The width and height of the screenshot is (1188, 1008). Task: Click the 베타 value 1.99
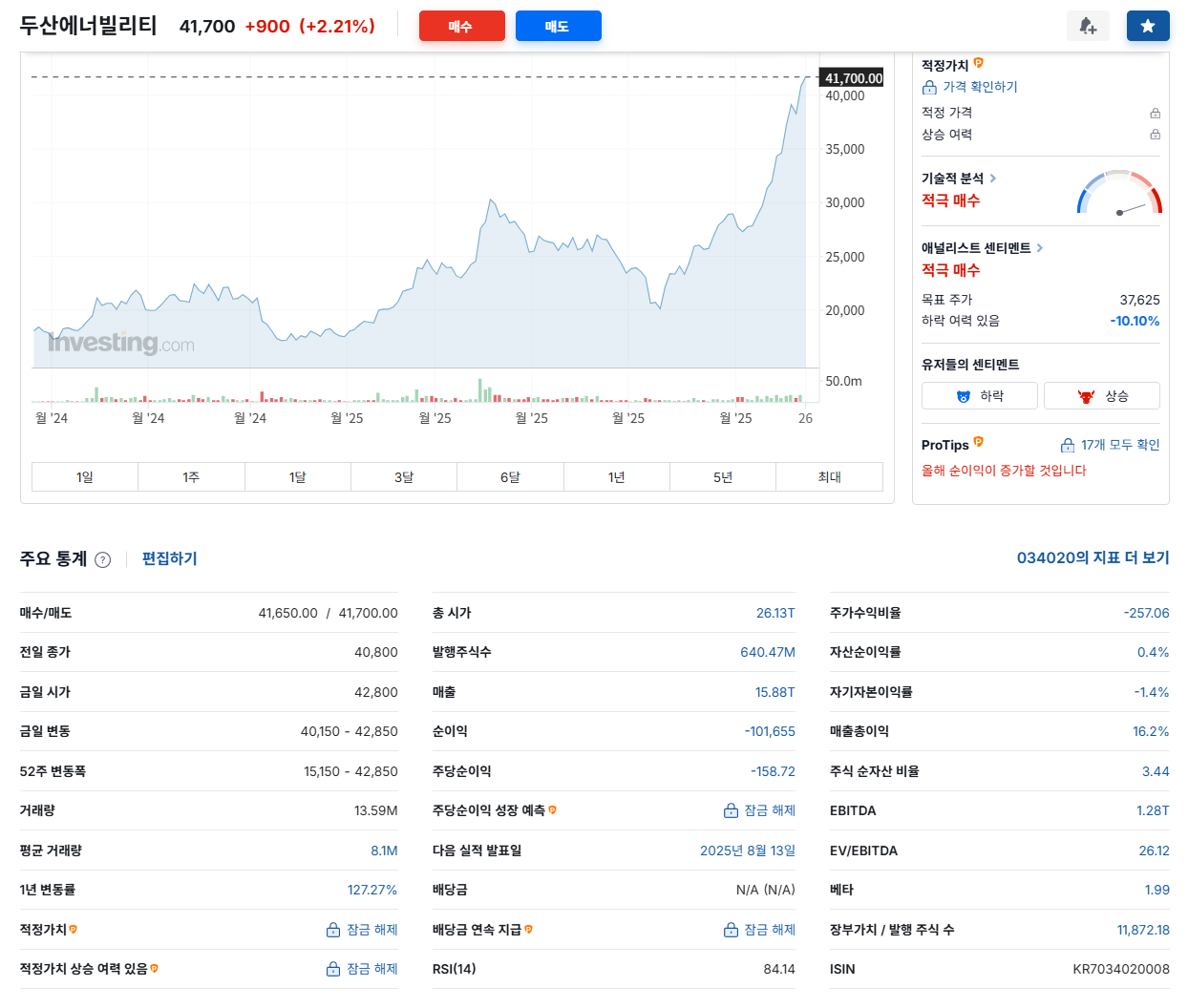pos(1157,890)
